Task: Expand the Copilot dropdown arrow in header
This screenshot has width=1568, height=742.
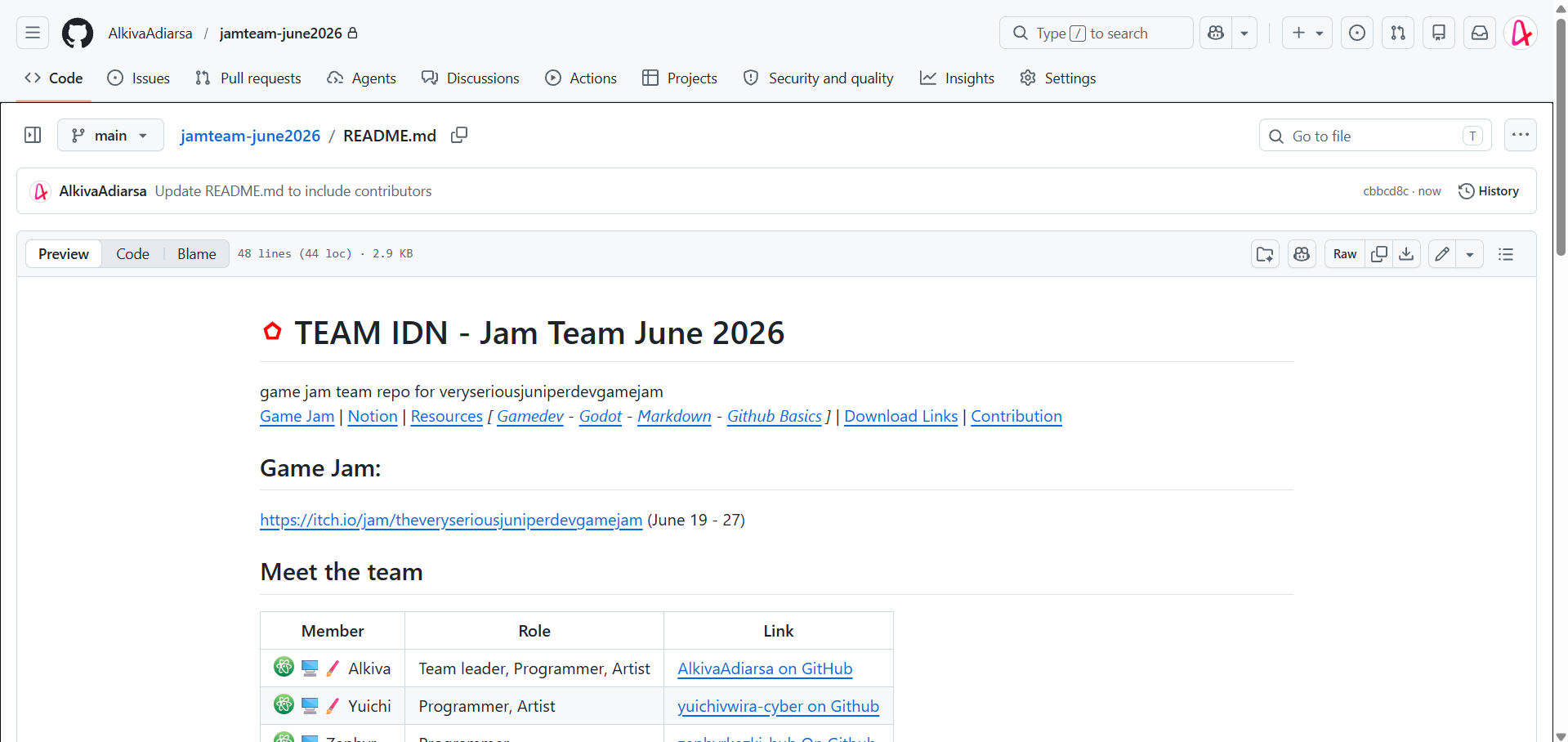Action: 1244,33
